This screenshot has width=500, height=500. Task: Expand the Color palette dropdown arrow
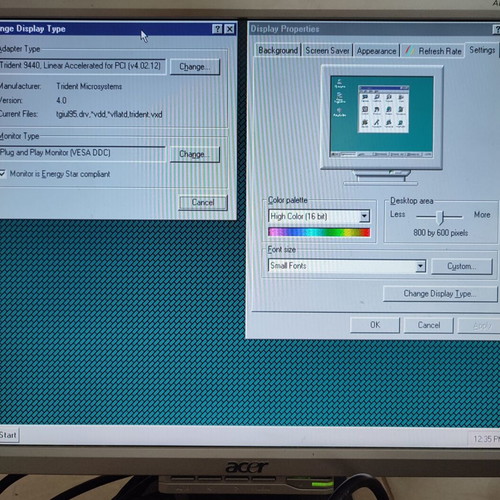pos(364,216)
